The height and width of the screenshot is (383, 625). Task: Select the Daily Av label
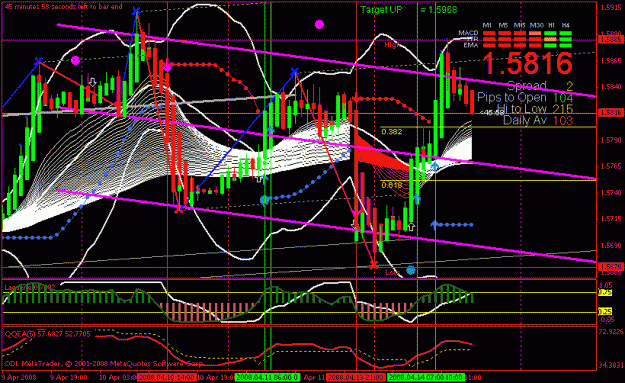[525, 120]
